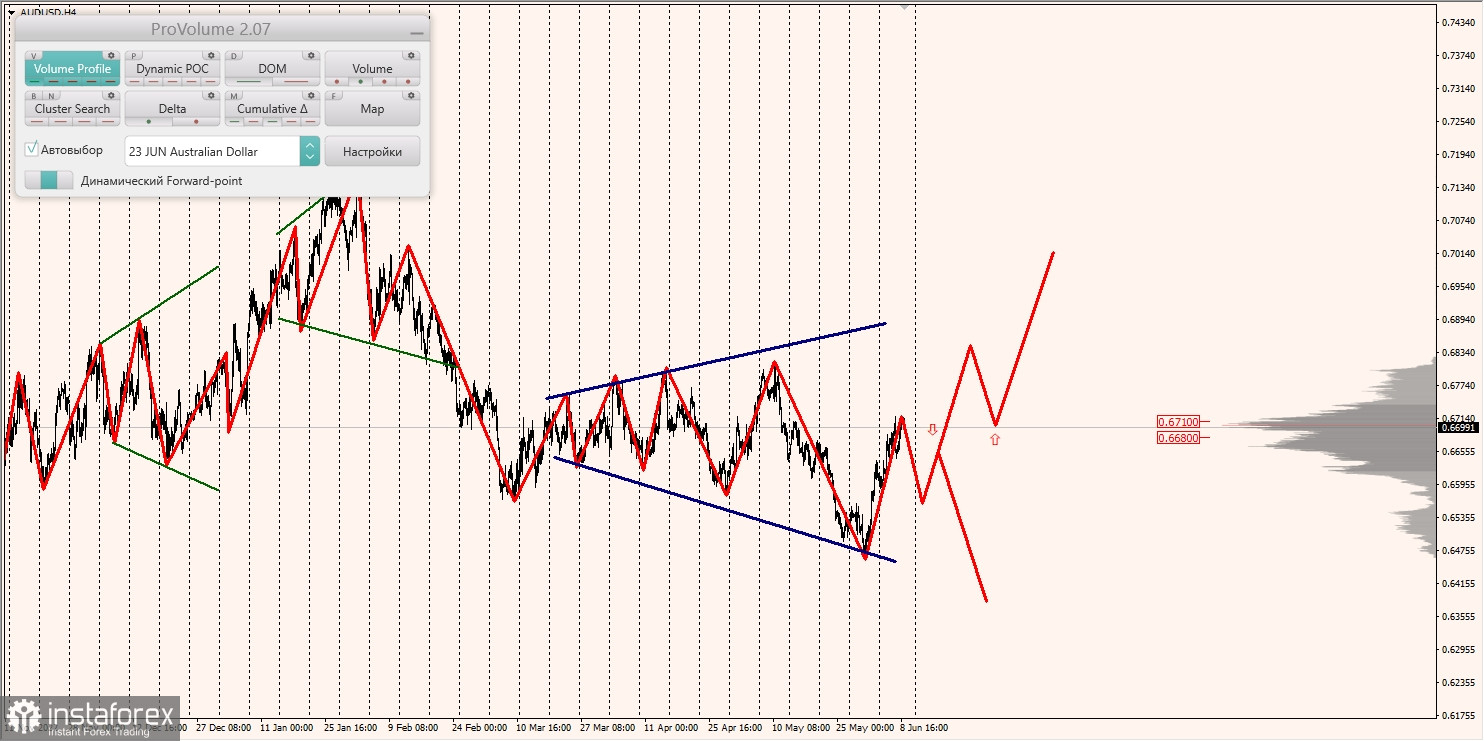Image resolution: width=1484 pixels, height=741 pixels.
Task: Click the V hotkey badge on Volume Profile
Action: point(34,56)
